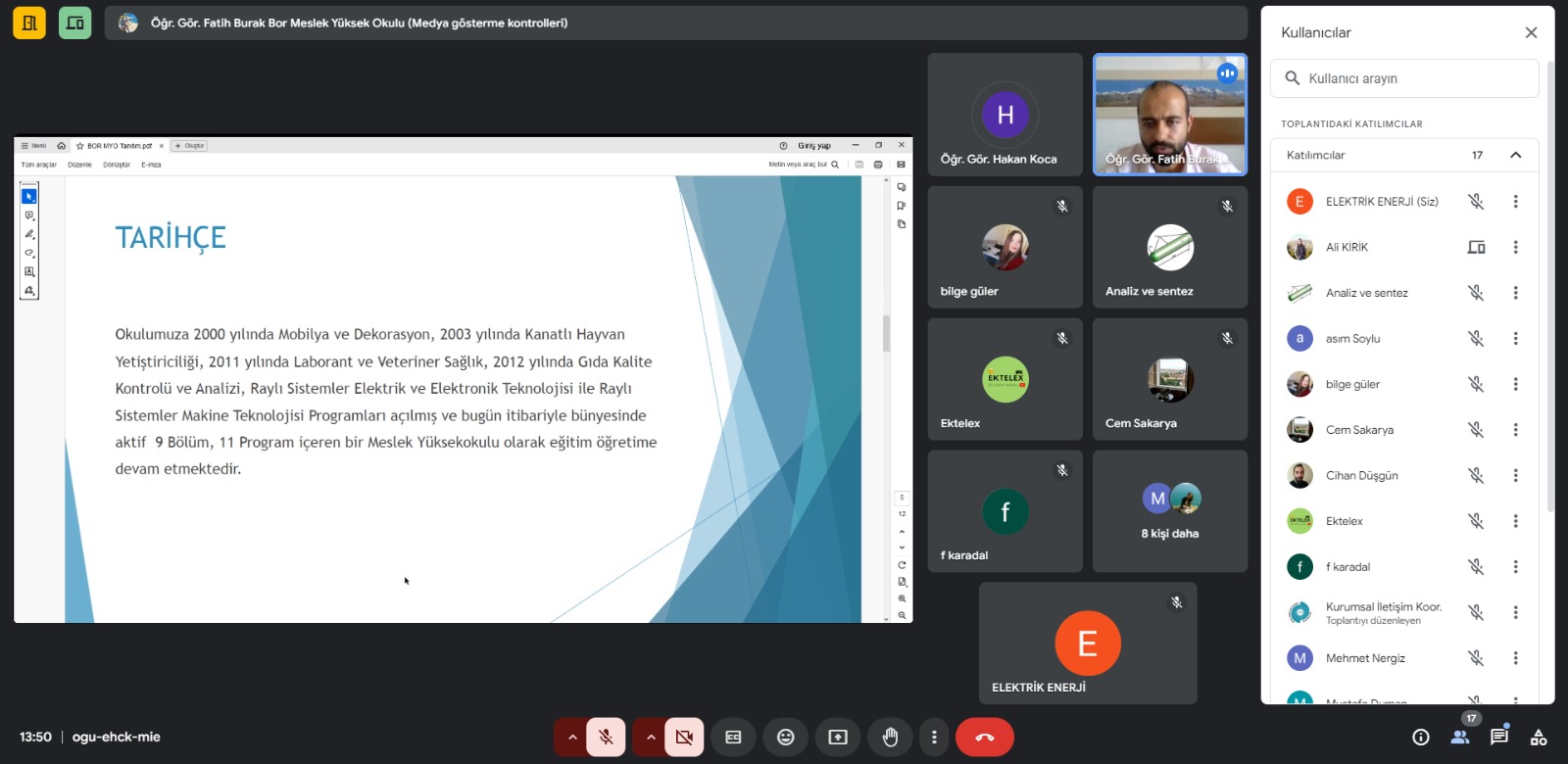This screenshot has width=1568, height=764.
Task: Open meeting details info icon
Action: 1420,738
